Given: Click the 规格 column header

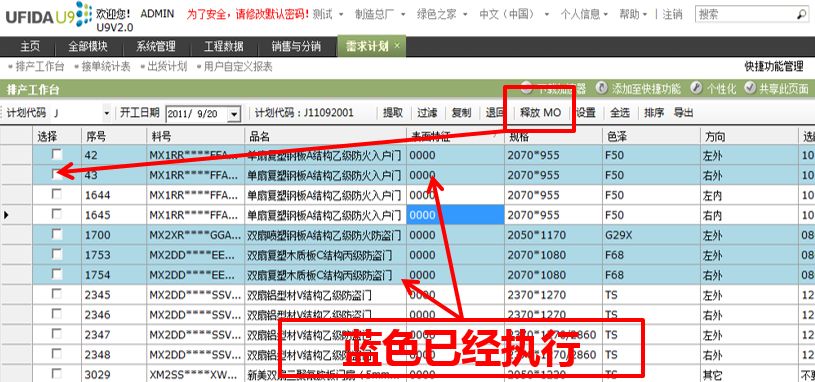Looking at the screenshot, I should (x=553, y=136).
